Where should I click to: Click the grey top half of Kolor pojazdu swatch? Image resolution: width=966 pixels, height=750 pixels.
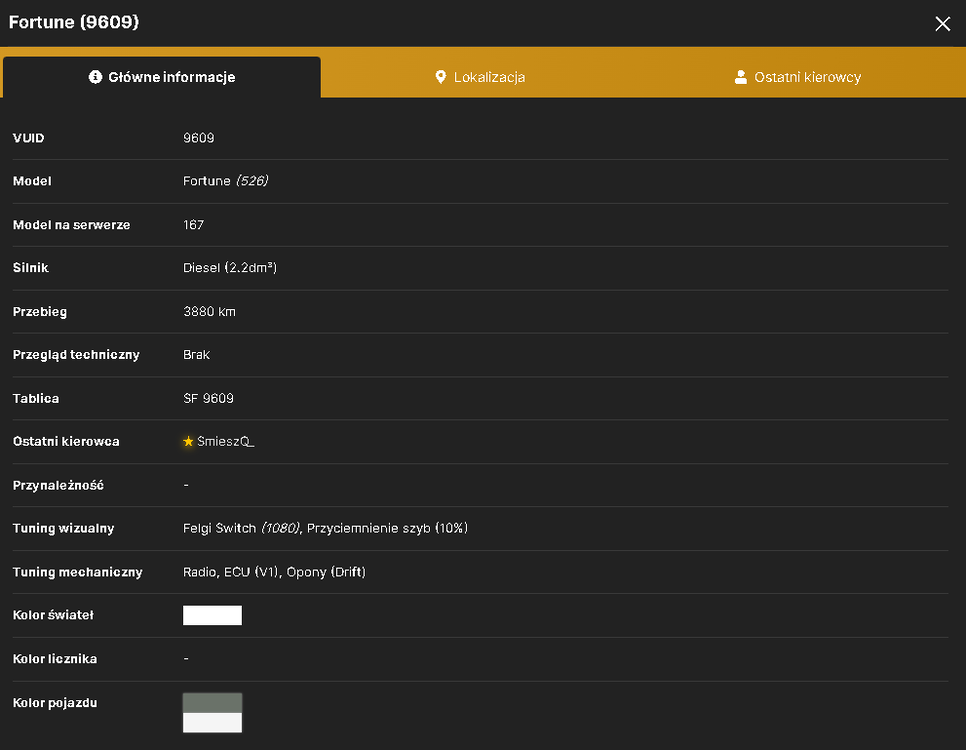tap(213, 703)
